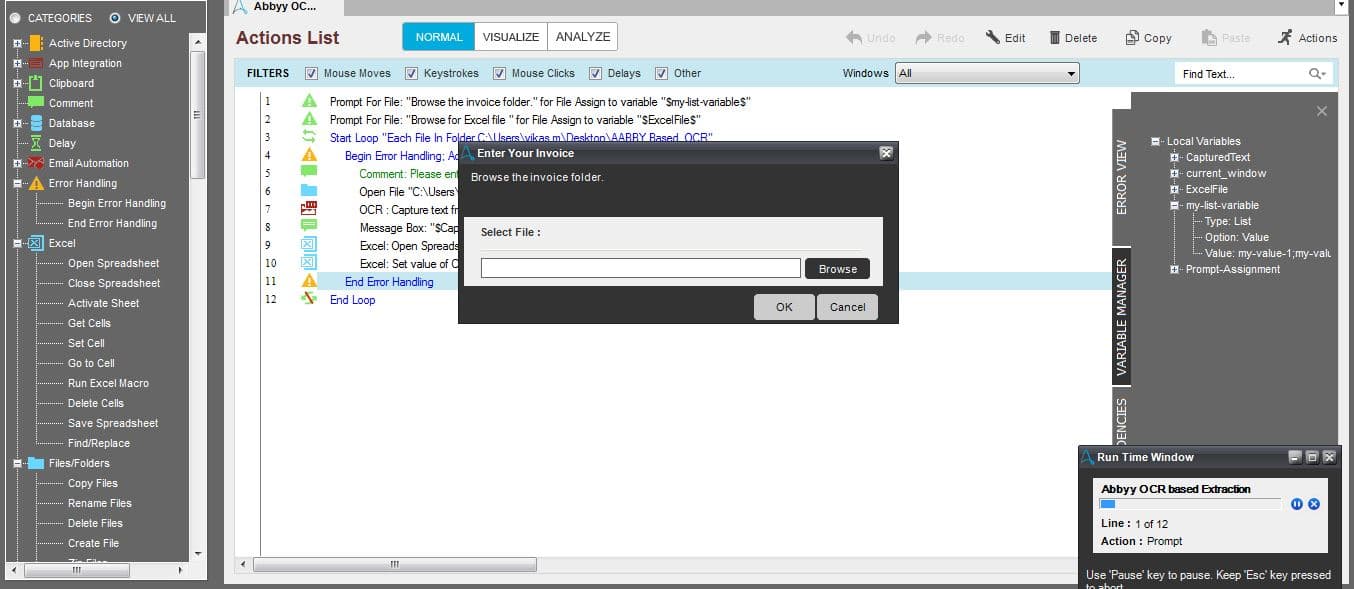Toggle the Mouse Clicks filter checkbox
The width and height of the screenshot is (1354, 589).
[499, 73]
